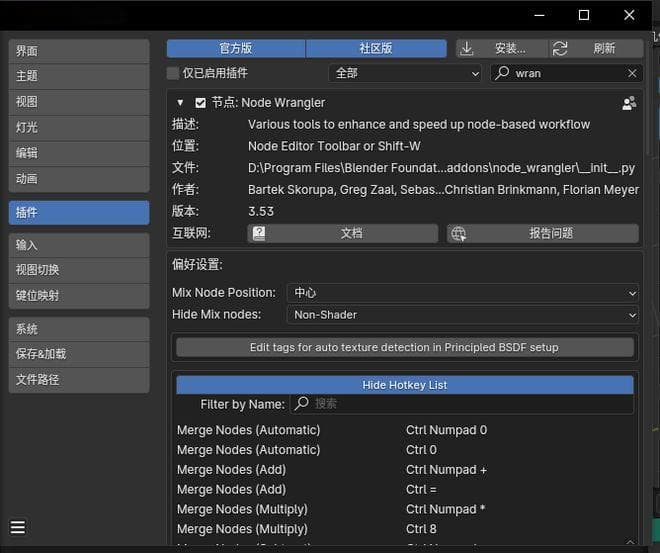
Task: Click Edit tags for auto texture detection
Action: pos(405,347)
